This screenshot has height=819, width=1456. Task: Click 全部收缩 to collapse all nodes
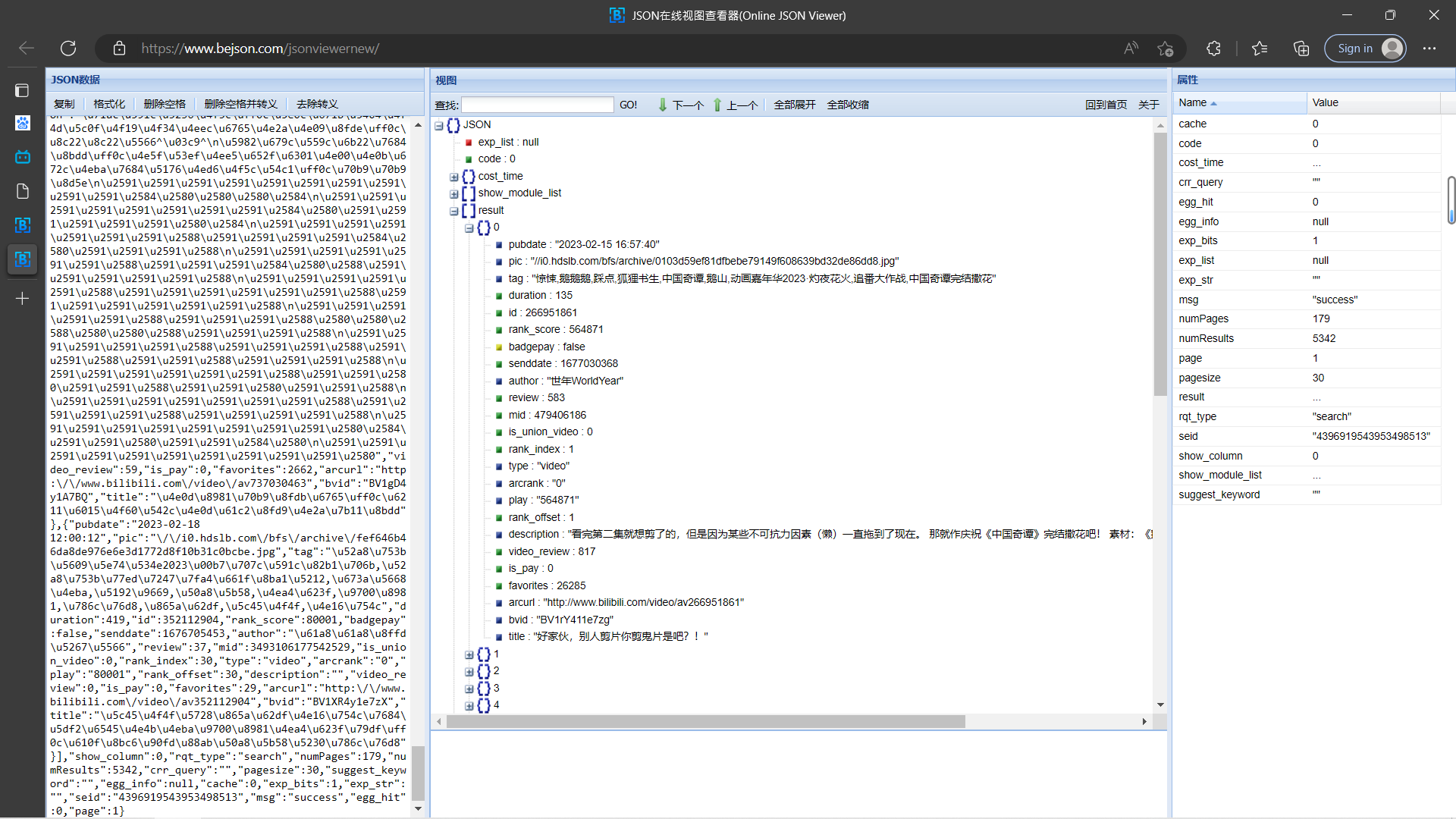click(848, 105)
